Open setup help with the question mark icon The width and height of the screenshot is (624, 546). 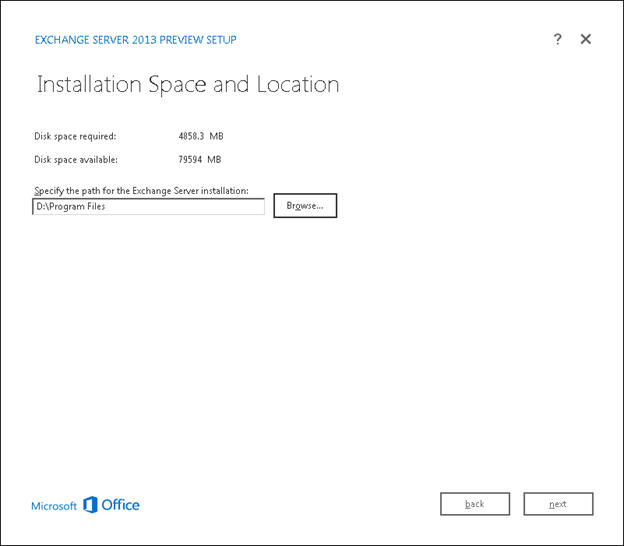click(x=558, y=39)
